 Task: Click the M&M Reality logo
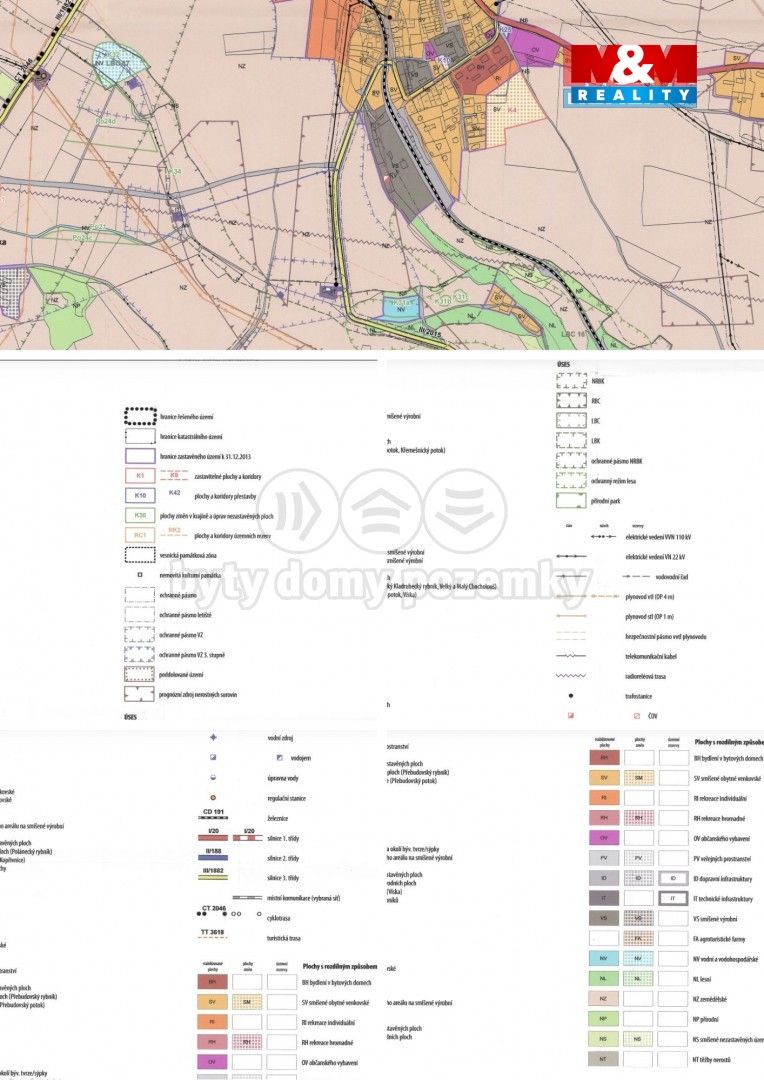click(x=633, y=76)
